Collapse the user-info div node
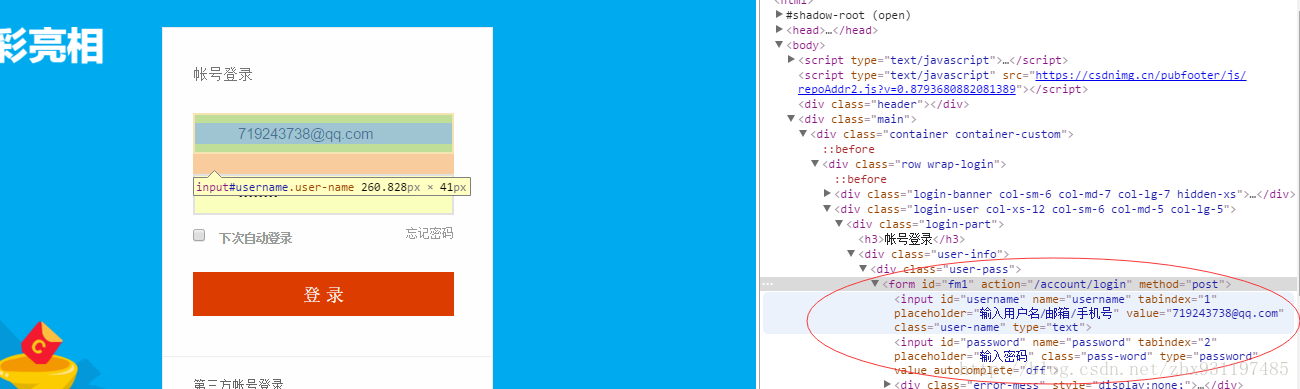 [x=852, y=254]
